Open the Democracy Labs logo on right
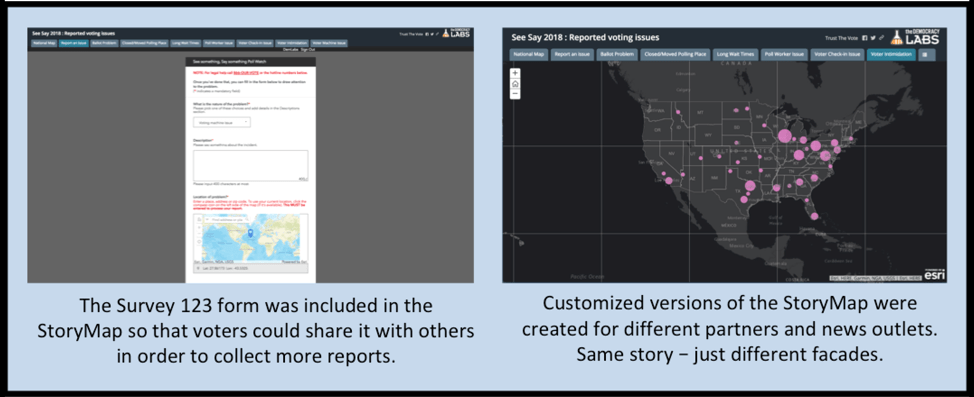The width and height of the screenshot is (974, 397). [x=914, y=37]
